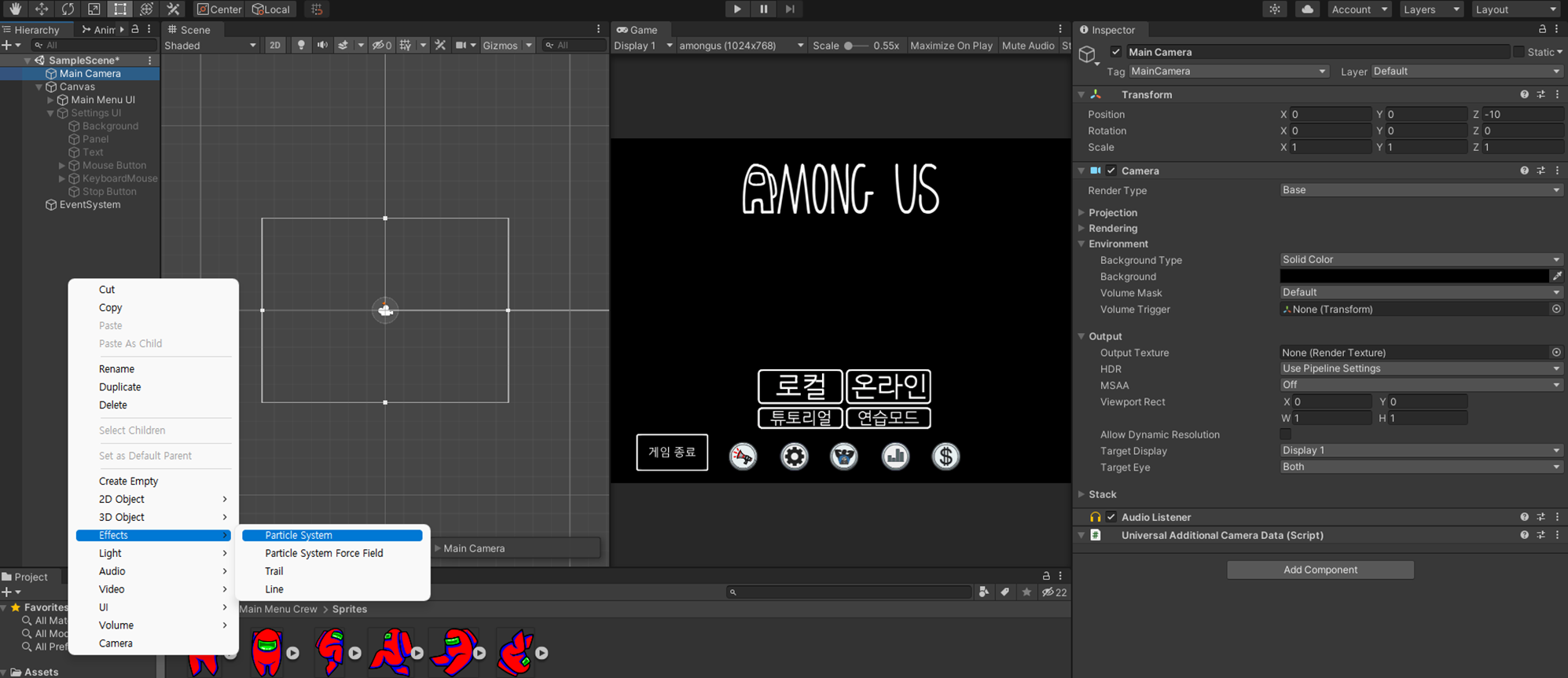Screen dimensions: 1568x678
Task: Open Camera component preset icon
Action: pos(1540,170)
